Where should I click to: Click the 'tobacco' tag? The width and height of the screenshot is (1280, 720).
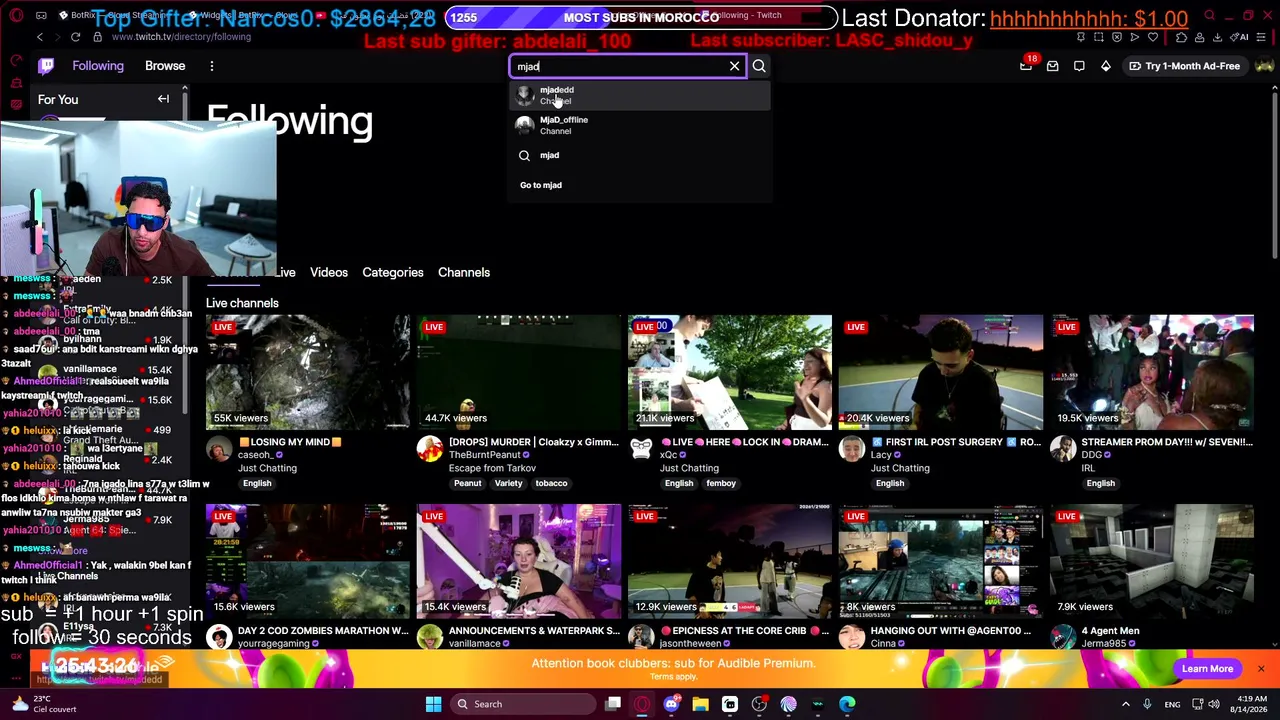(551, 484)
